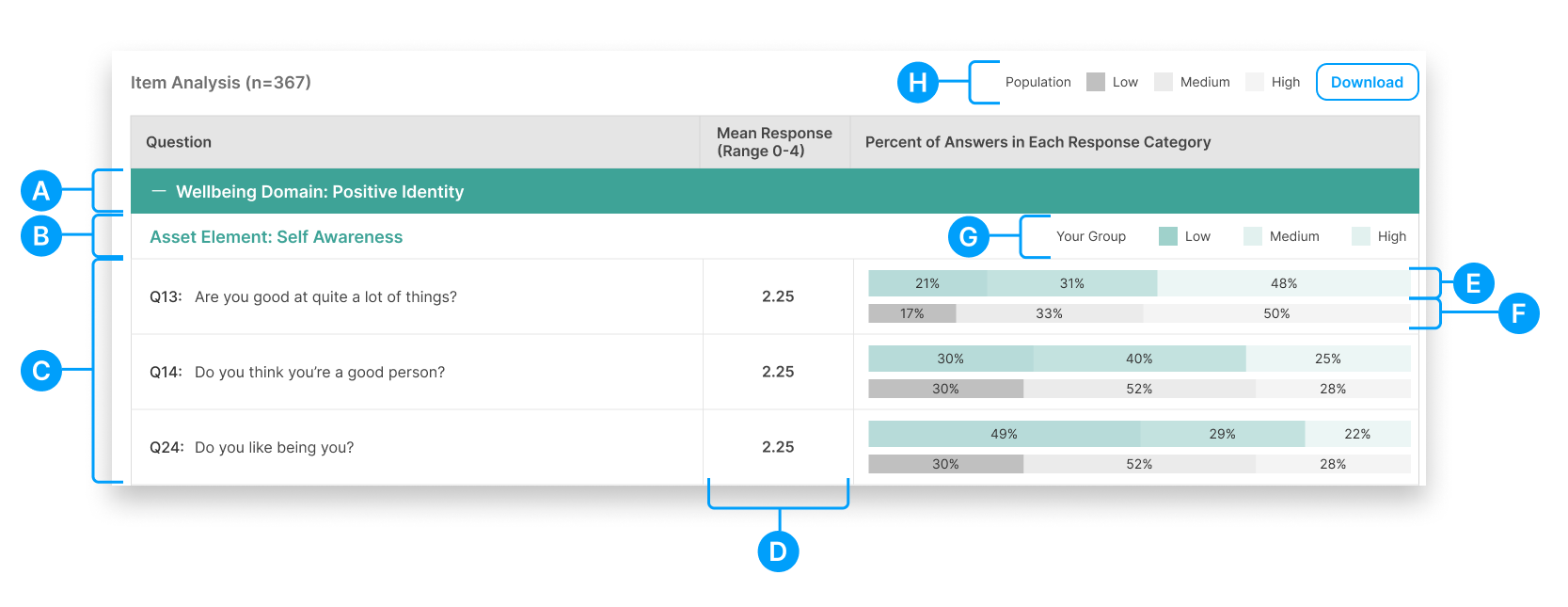Collapse the Wellbeing Domain: Positive Identity section
This screenshot has width=1568, height=607.
tap(158, 191)
